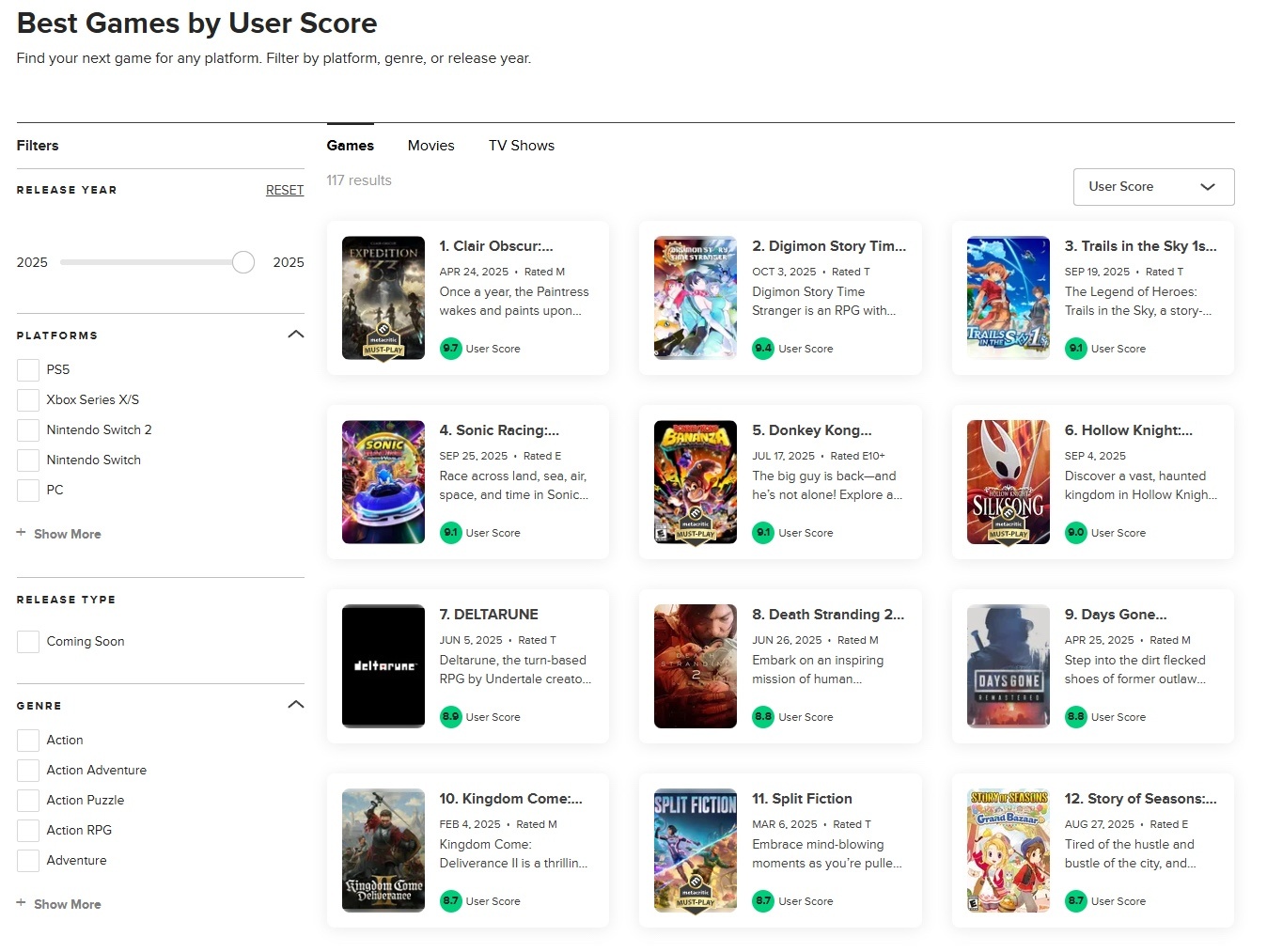1267x952 pixels.
Task: Click the 9.0 score badge for Hollow Knight
Action: [1075, 532]
